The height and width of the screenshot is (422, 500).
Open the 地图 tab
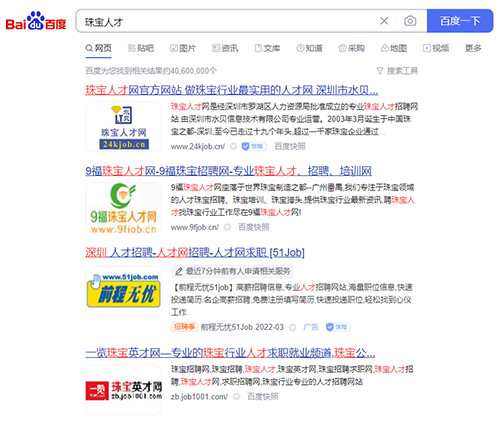(x=394, y=48)
